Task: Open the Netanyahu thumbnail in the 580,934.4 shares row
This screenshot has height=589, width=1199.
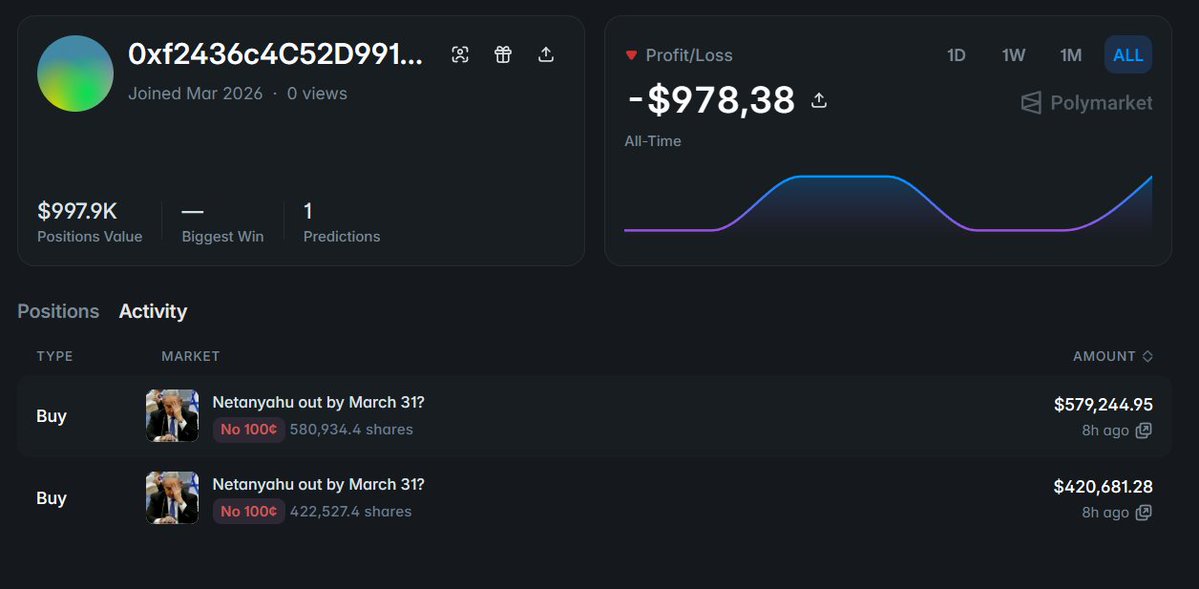Action: 172,416
